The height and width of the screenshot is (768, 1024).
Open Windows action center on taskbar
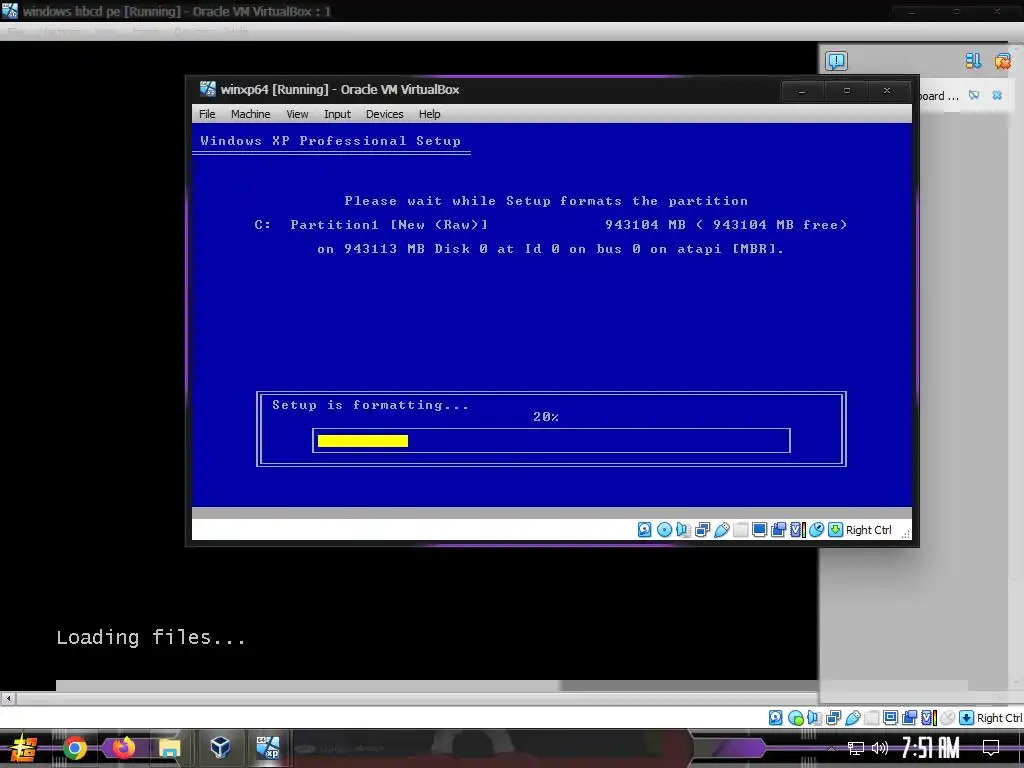991,748
